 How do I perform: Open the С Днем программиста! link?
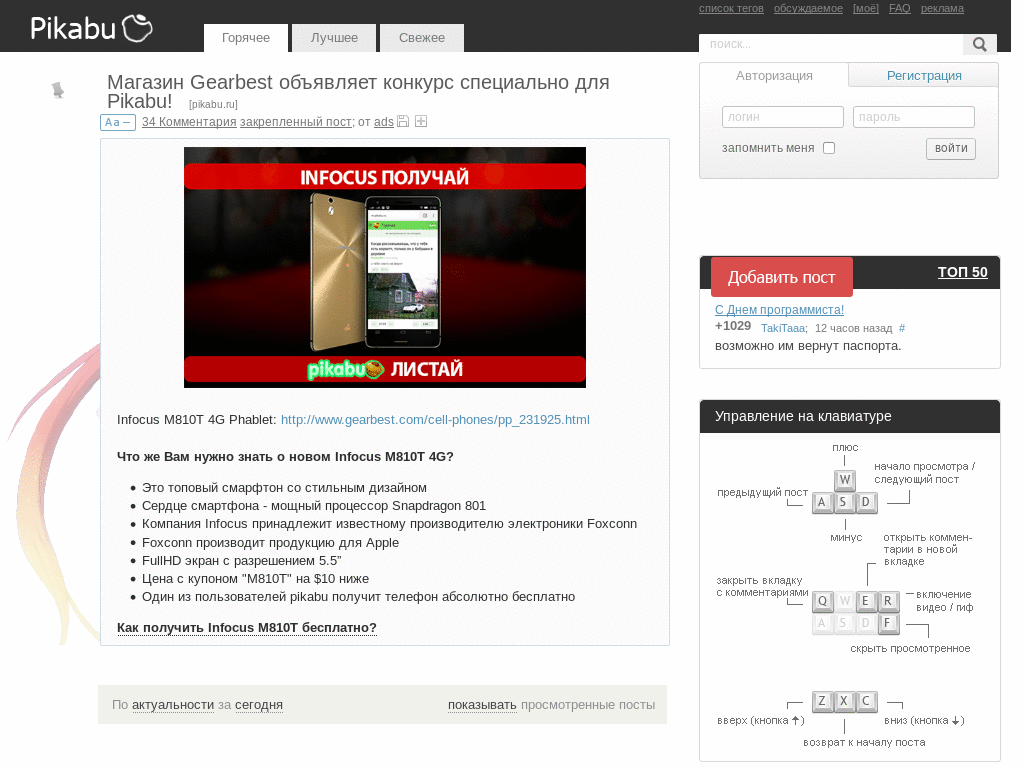point(779,310)
